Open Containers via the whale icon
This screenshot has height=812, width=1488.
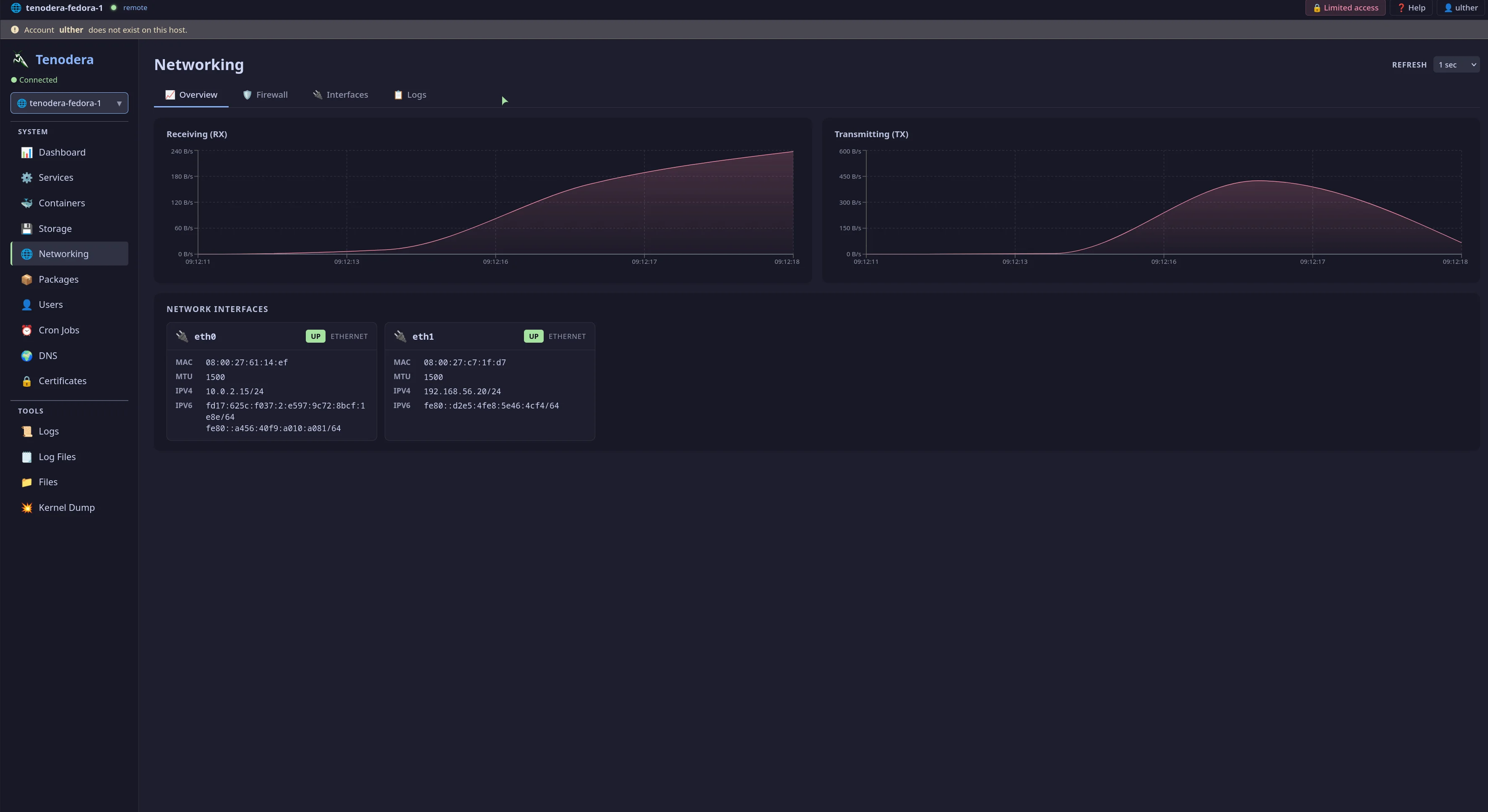[x=26, y=203]
